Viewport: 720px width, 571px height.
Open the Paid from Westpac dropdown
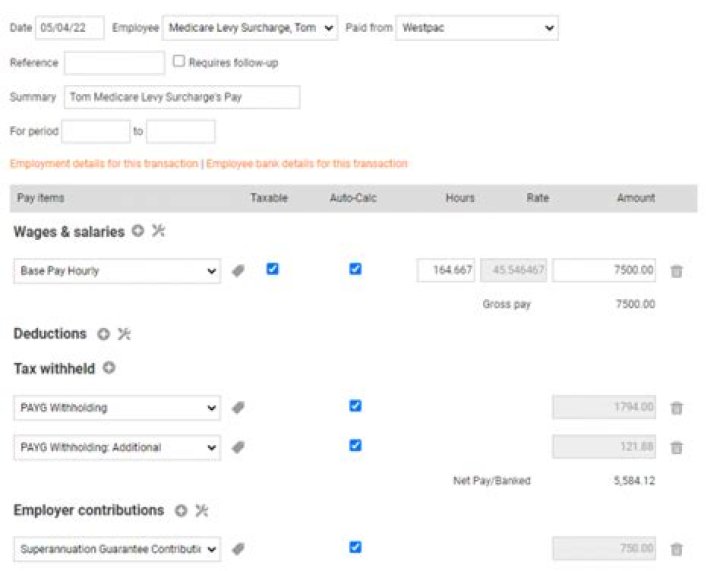coord(476,28)
